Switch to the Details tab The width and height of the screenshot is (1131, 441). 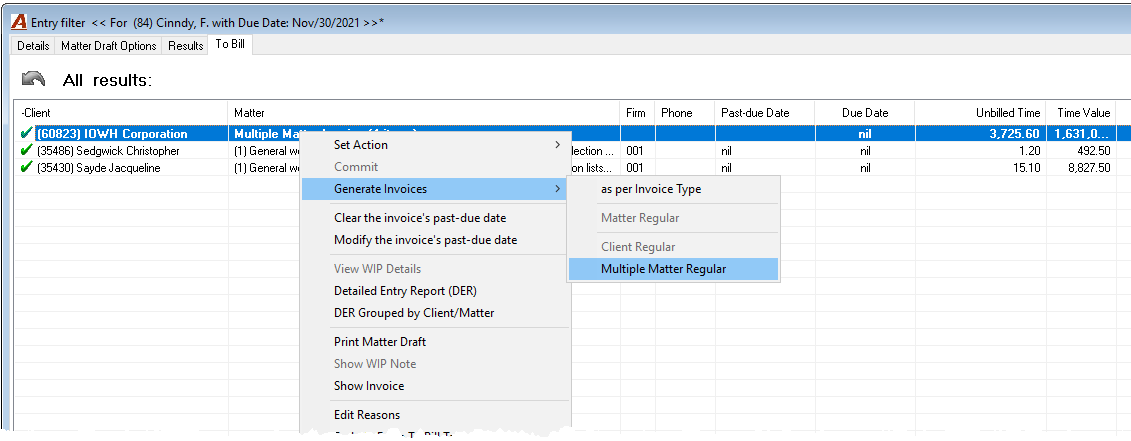[33, 45]
